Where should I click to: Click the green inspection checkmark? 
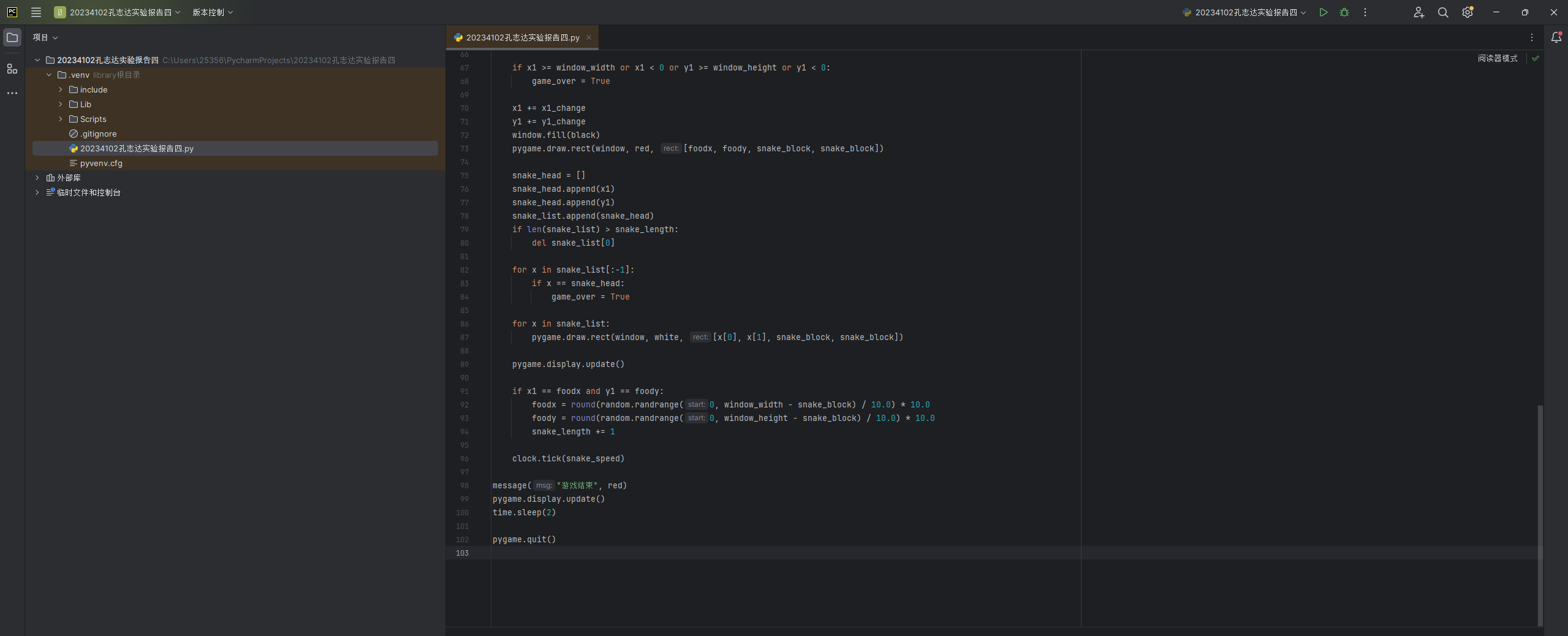(1536, 58)
